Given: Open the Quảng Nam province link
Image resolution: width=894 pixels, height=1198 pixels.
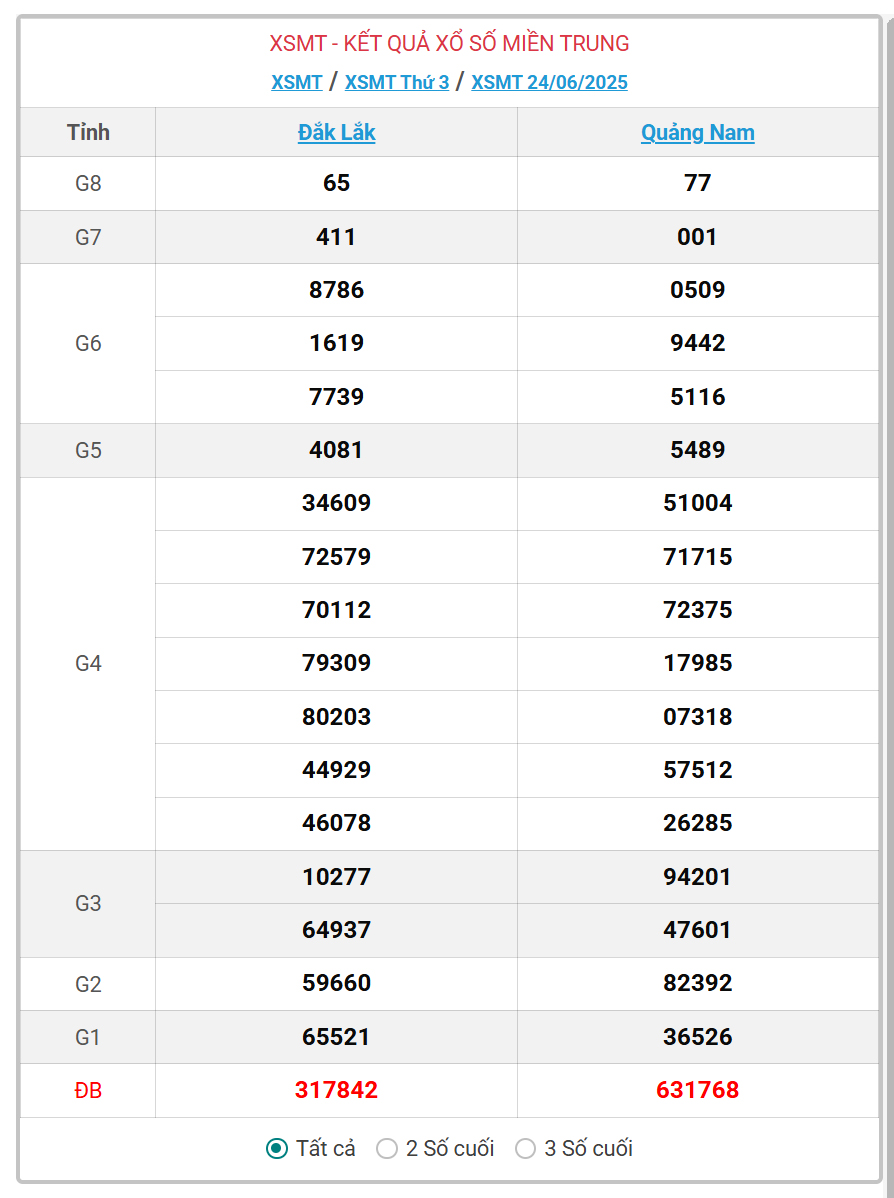Looking at the screenshot, I should (x=697, y=133).
